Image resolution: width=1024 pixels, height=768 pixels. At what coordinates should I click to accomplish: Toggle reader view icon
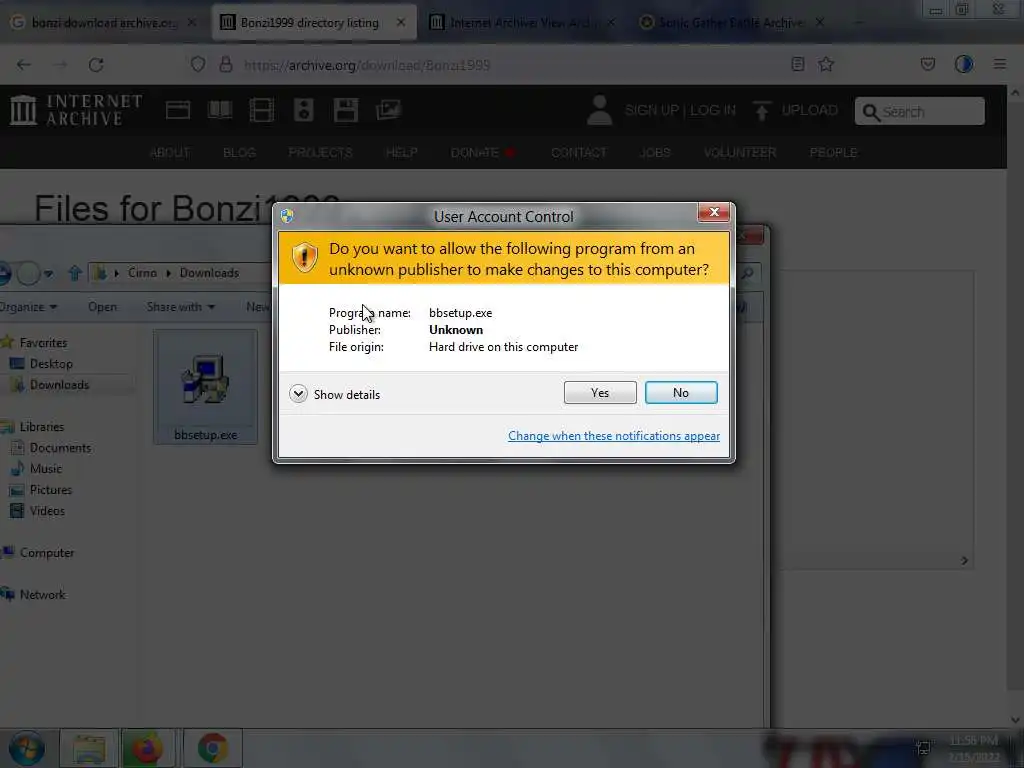(797, 64)
